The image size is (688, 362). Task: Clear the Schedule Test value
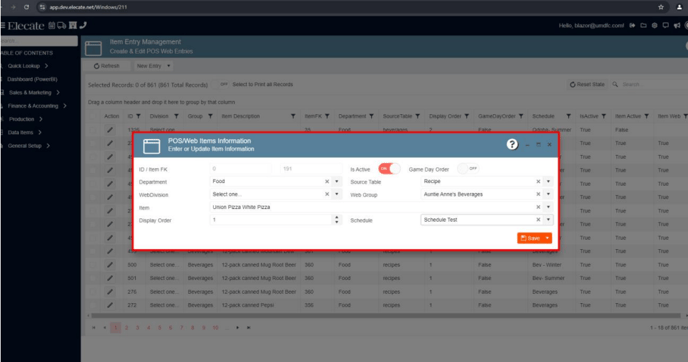tap(538, 220)
